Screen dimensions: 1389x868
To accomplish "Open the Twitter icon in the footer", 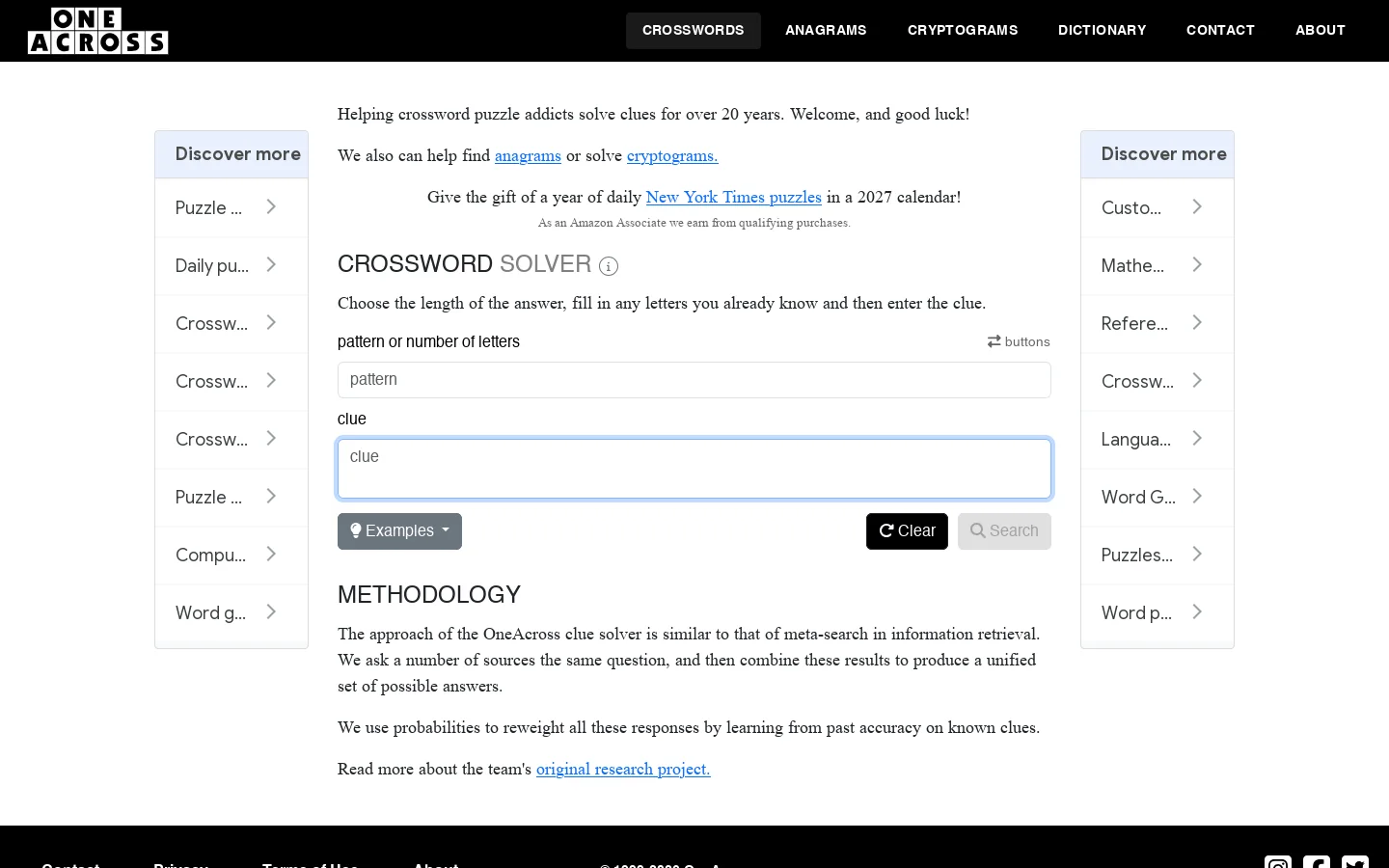I will point(1355,862).
